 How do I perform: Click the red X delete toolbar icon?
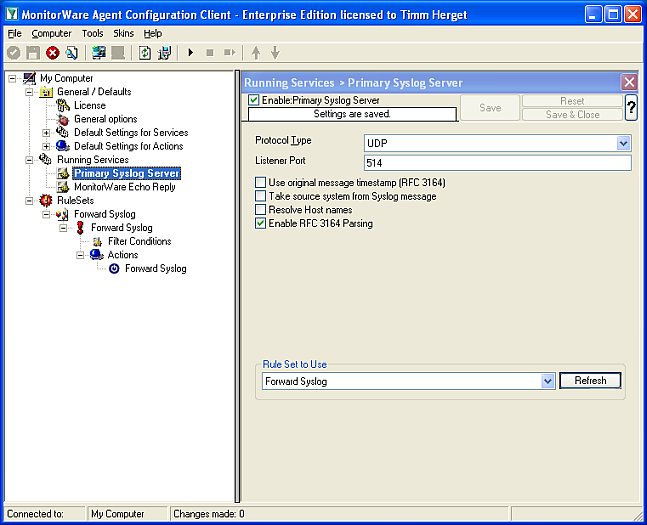(x=53, y=52)
